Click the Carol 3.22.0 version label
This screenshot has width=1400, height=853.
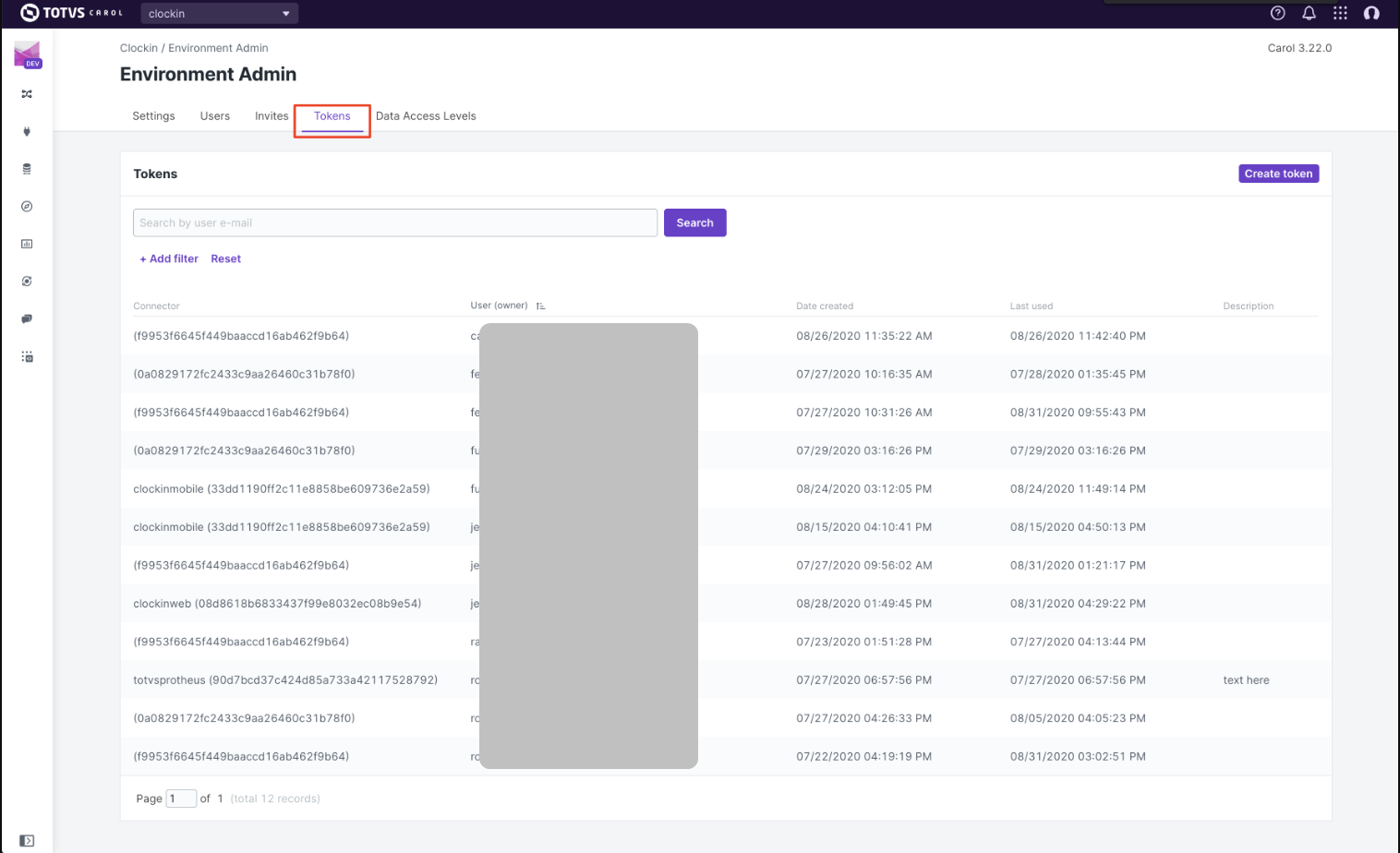click(x=1299, y=48)
